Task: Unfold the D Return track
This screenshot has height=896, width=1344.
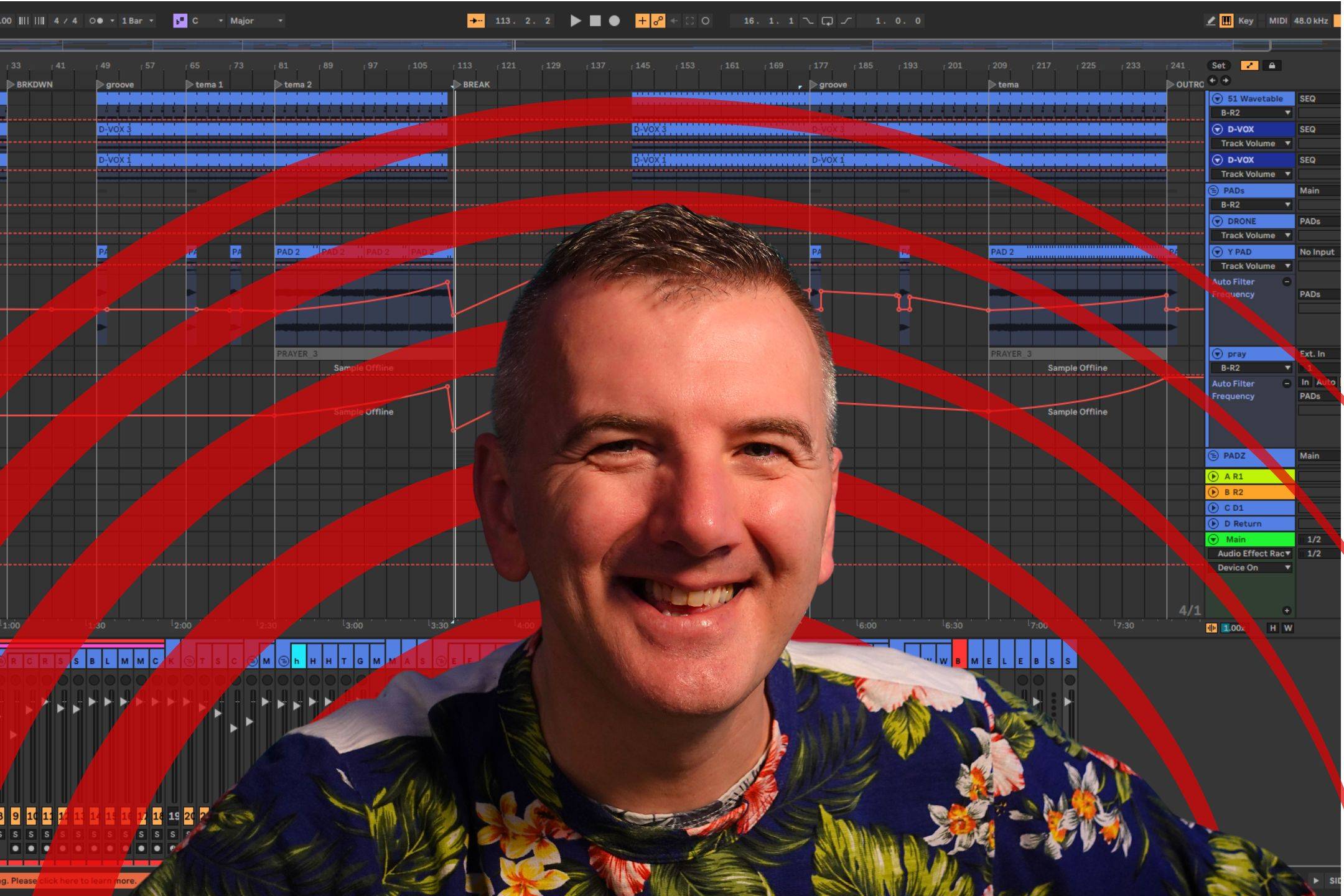Action: (x=1213, y=524)
